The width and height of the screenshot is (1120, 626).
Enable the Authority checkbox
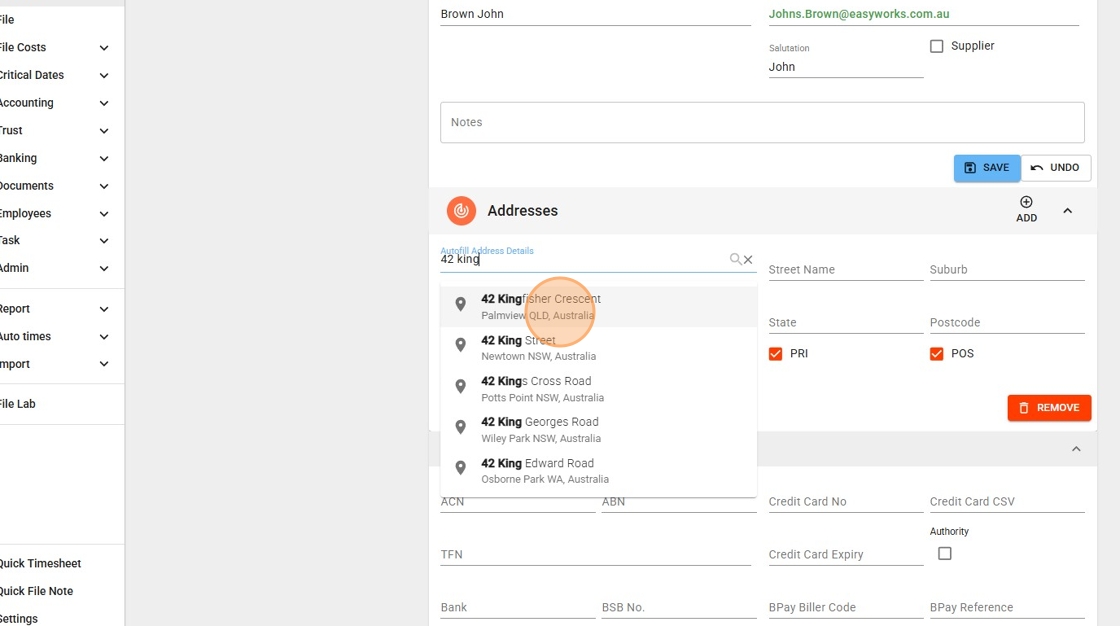(x=944, y=553)
